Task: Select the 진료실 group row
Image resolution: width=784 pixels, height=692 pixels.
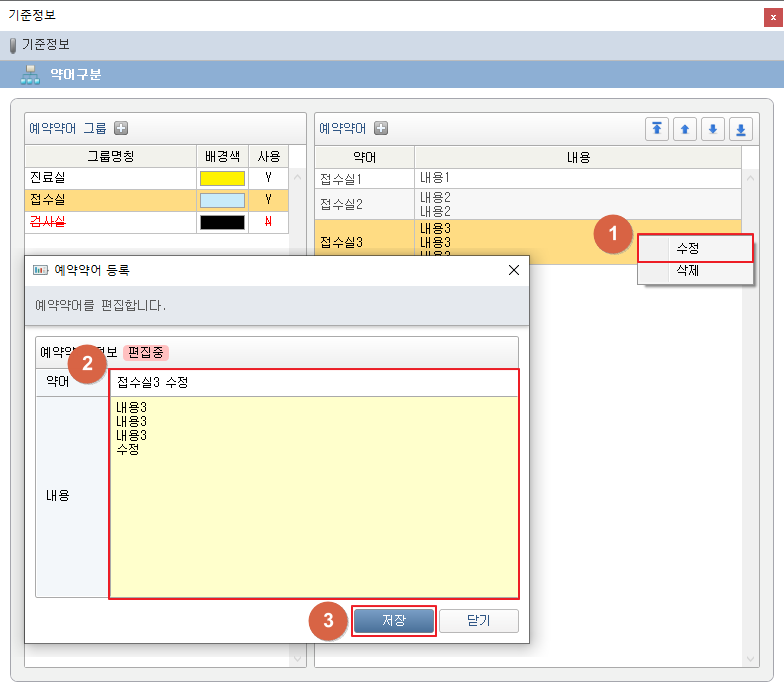Action: [x=110, y=178]
